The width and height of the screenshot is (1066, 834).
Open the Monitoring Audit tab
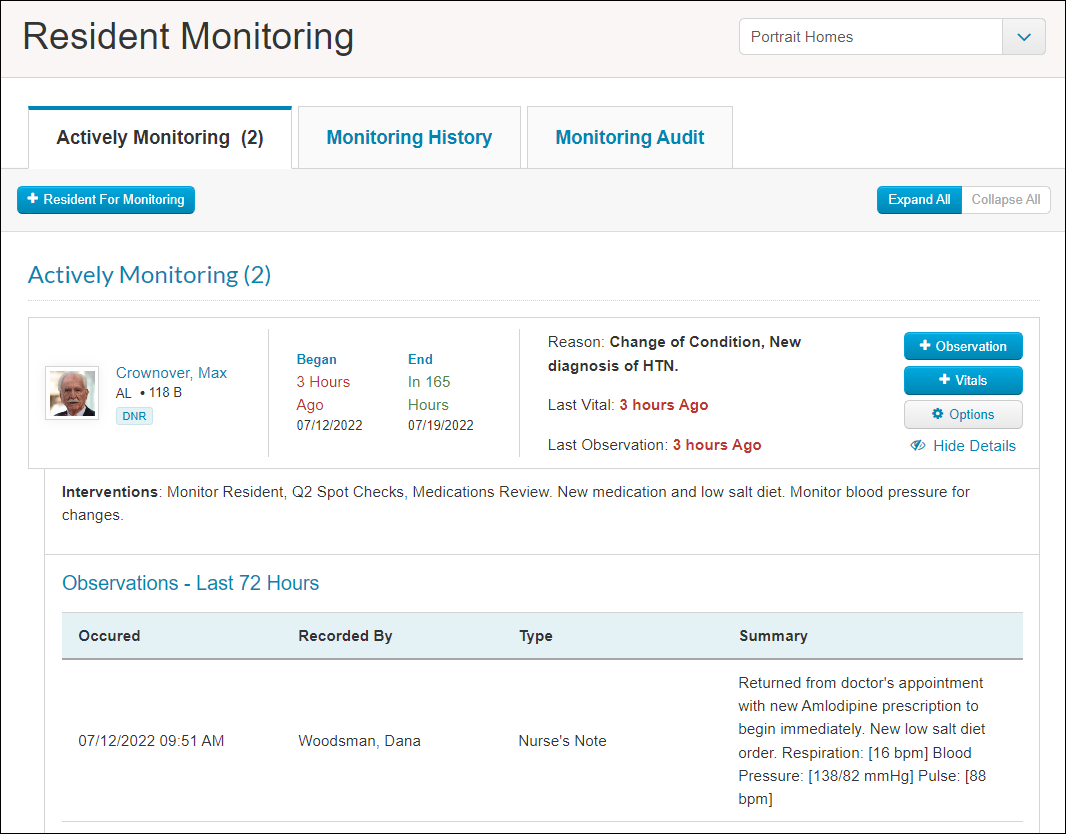[x=630, y=138]
